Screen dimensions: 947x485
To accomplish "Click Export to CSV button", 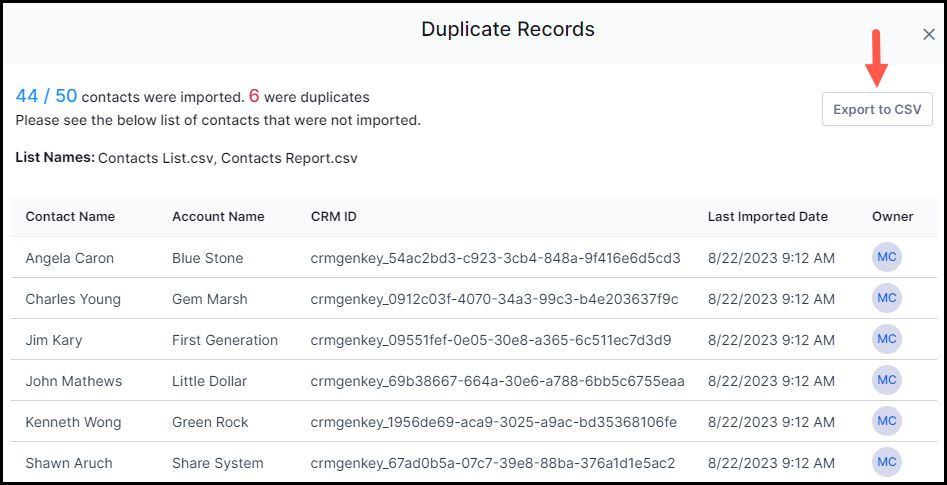I will pyautogui.click(x=877, y=109).
